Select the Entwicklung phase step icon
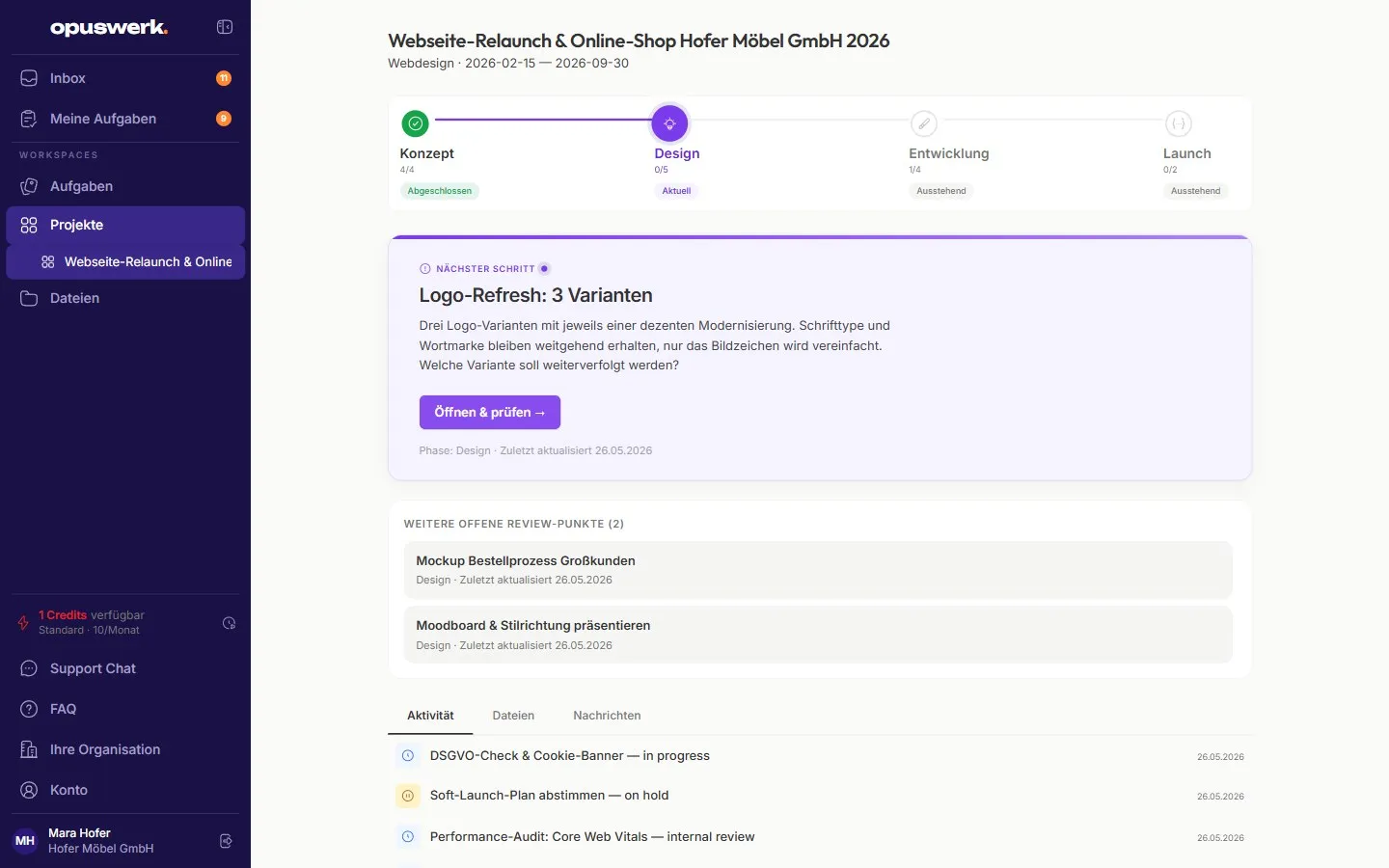Viewport: 1389px width, 868px height. point(924,123)
